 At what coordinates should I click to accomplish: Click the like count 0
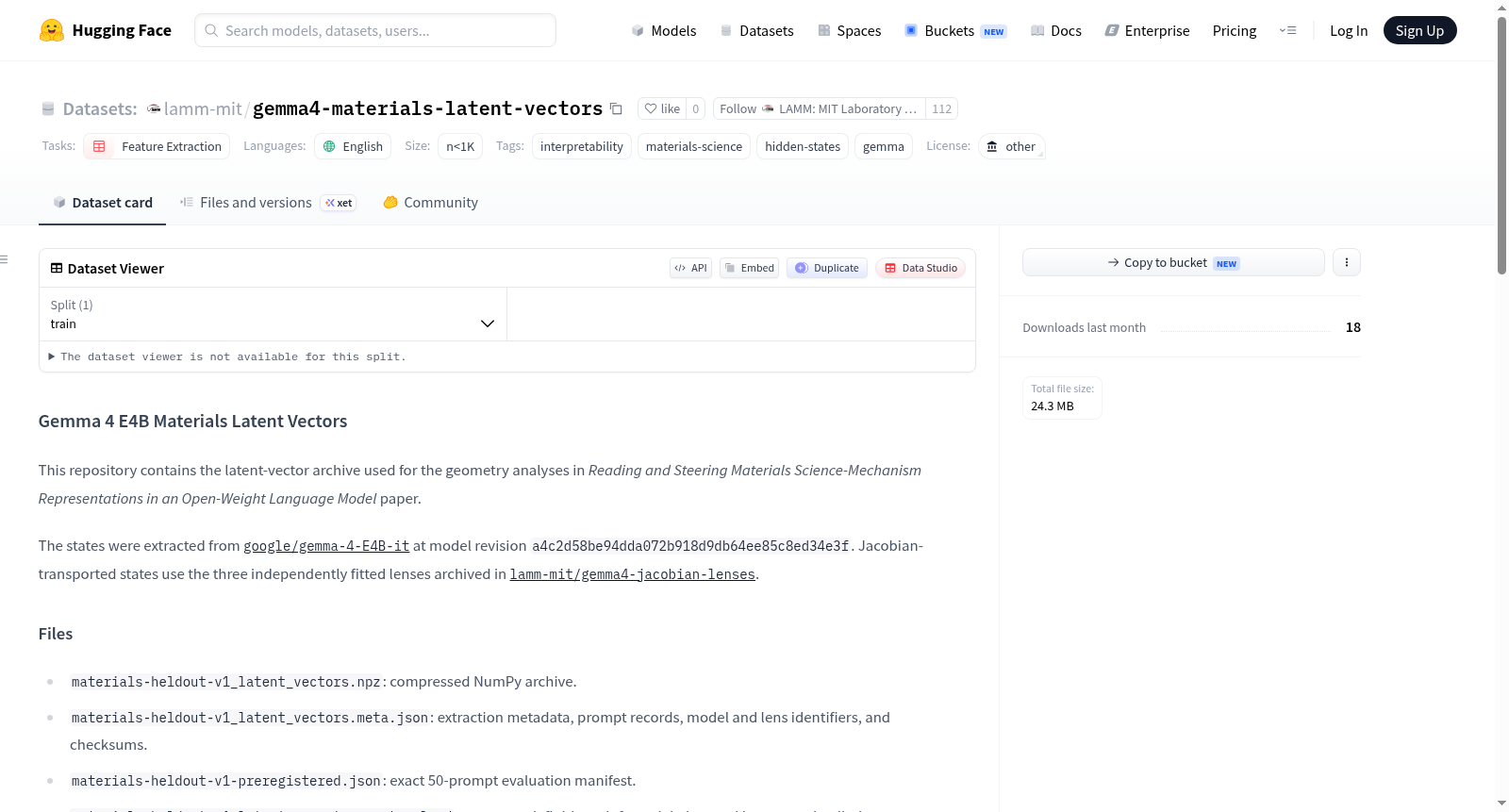point(696,108)
